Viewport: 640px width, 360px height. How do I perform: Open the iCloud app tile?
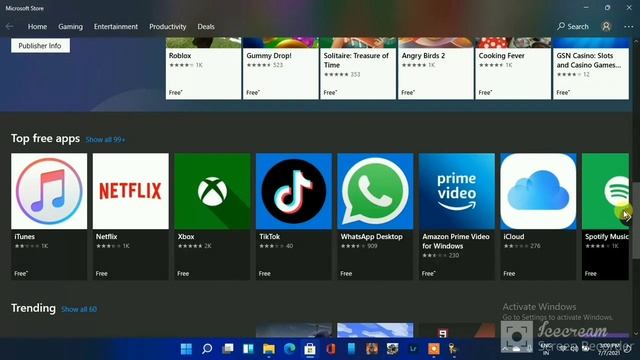538,216
